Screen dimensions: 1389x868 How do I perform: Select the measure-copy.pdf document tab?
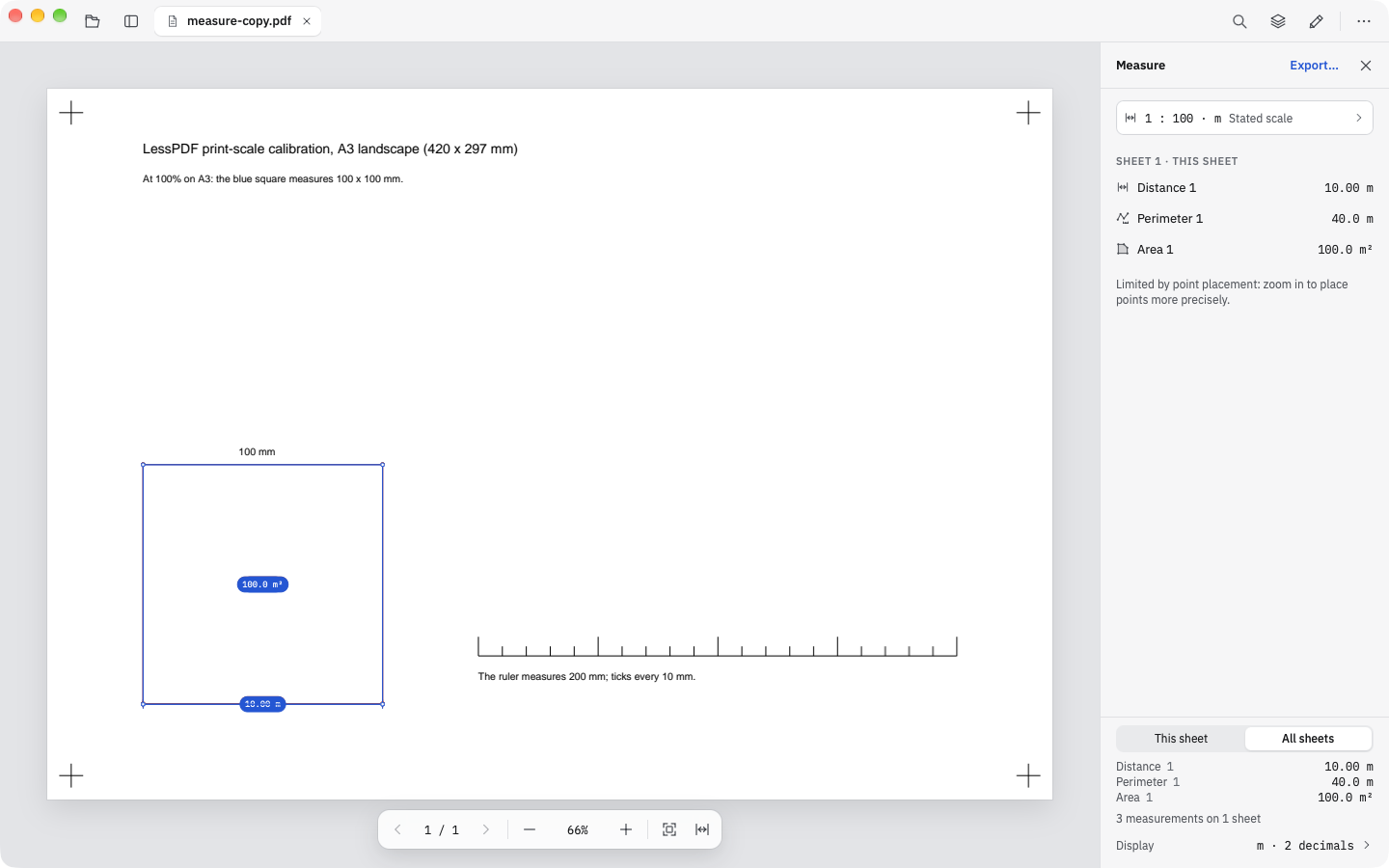(x=238, y=21)
